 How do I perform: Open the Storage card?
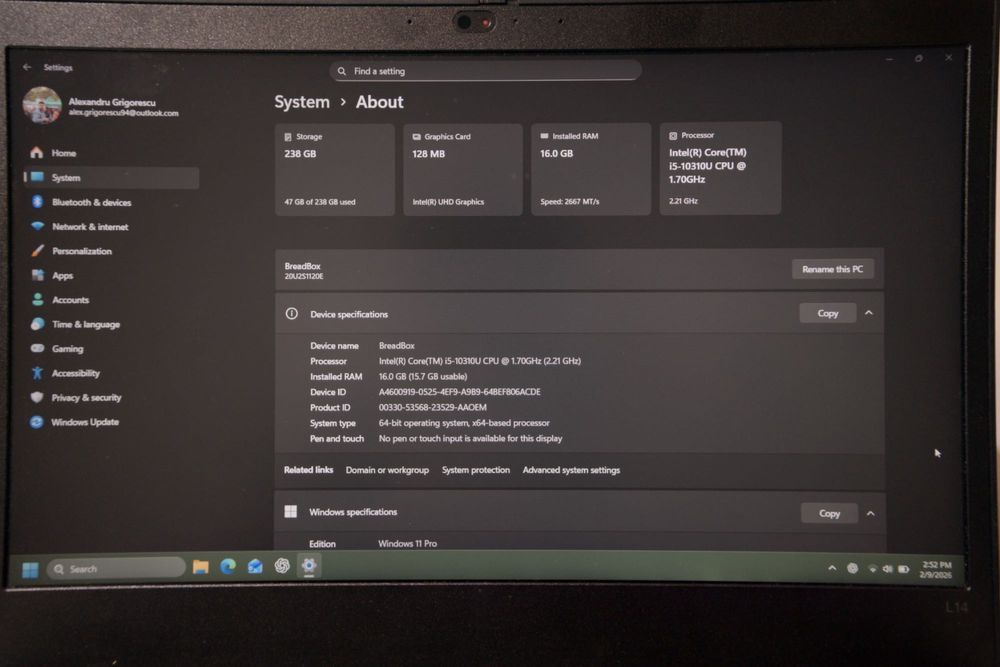[x=335, y=169]
